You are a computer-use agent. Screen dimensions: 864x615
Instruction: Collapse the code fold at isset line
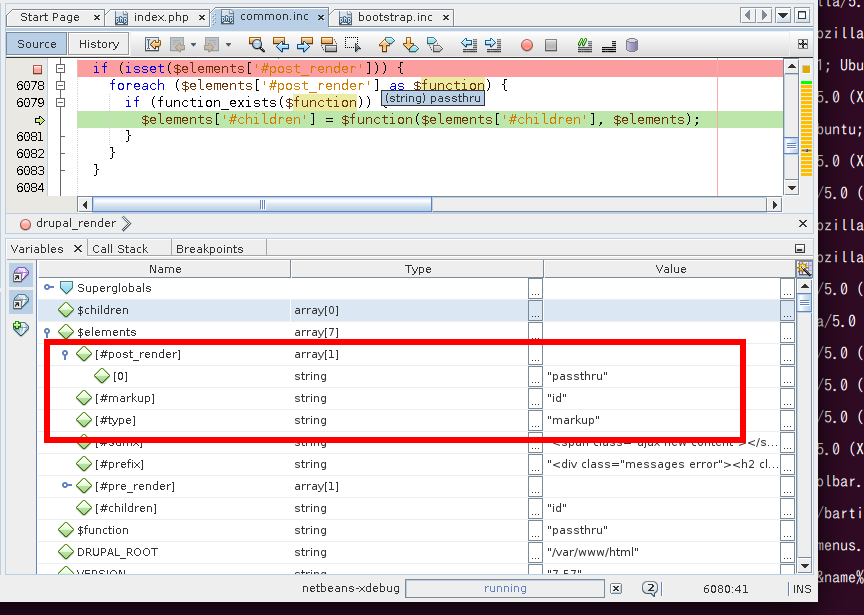coord(61,68)
